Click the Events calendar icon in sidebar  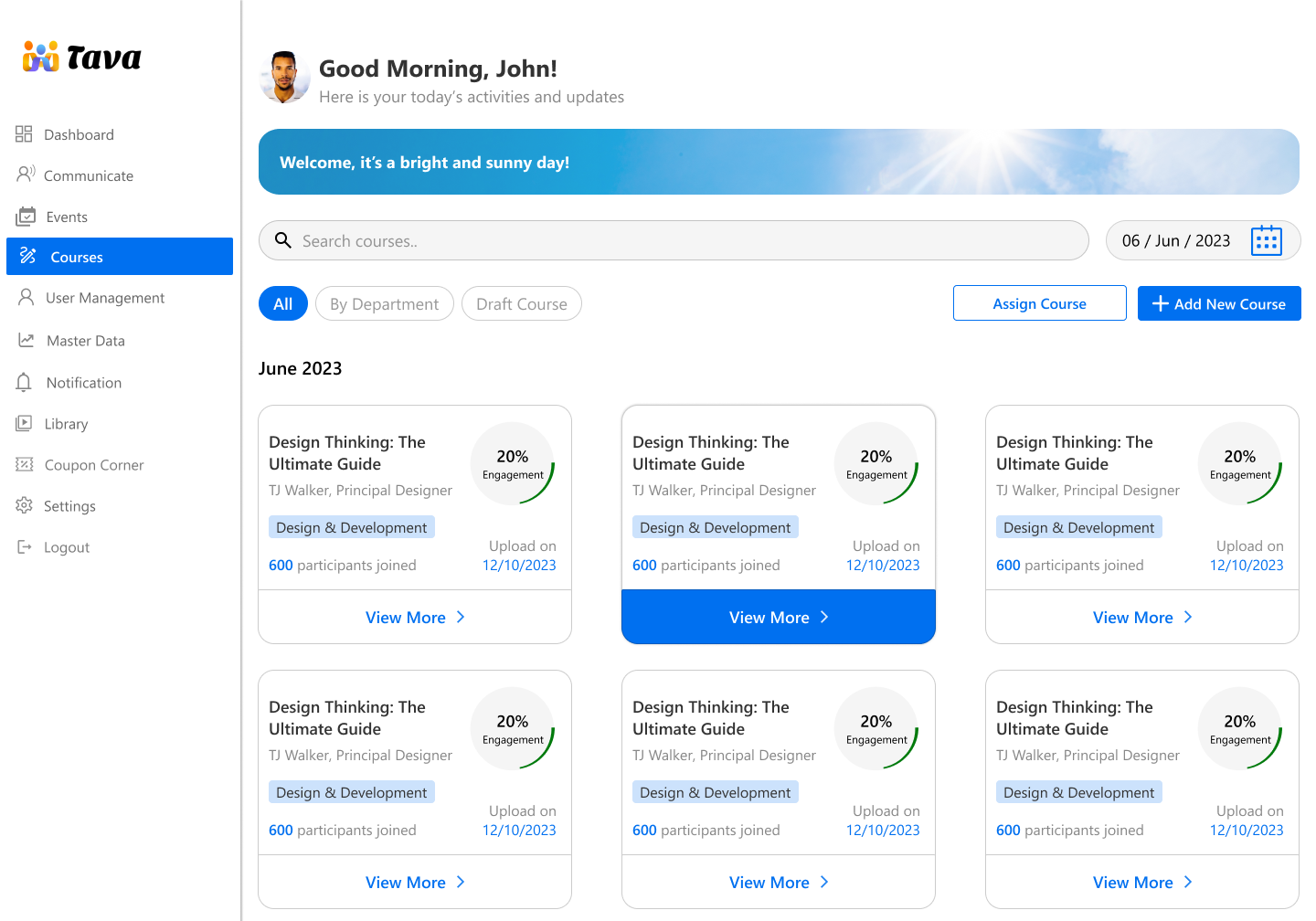coord(26,217)
